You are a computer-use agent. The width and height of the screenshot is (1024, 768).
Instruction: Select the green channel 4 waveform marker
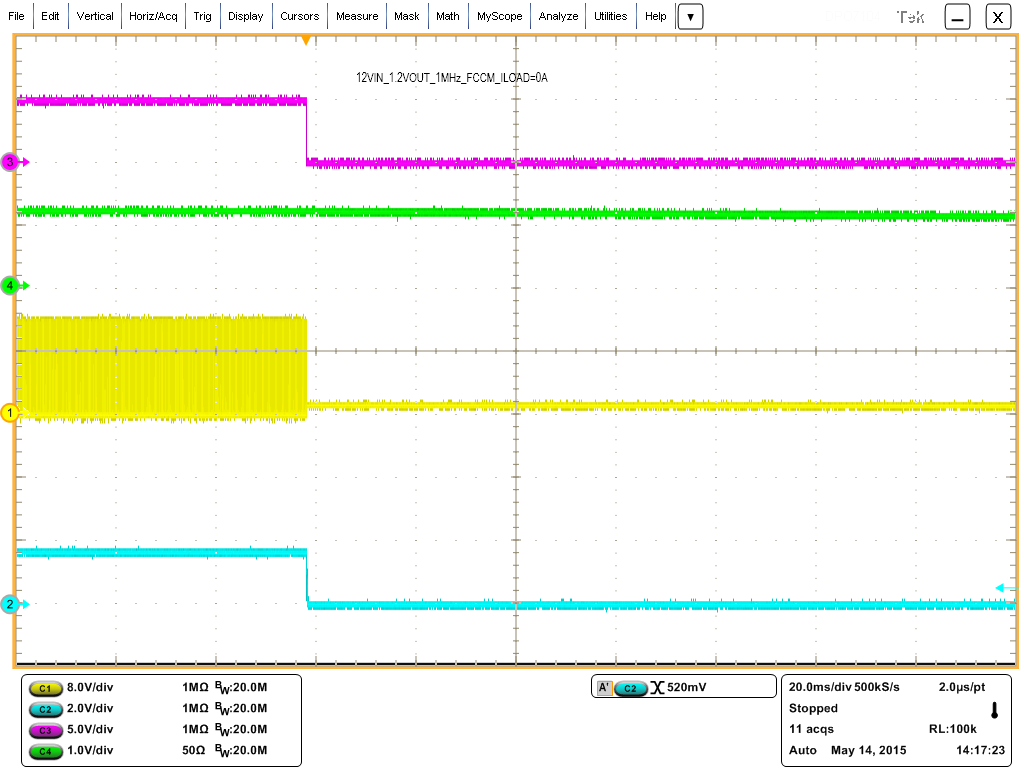click(x=10, y=285)
